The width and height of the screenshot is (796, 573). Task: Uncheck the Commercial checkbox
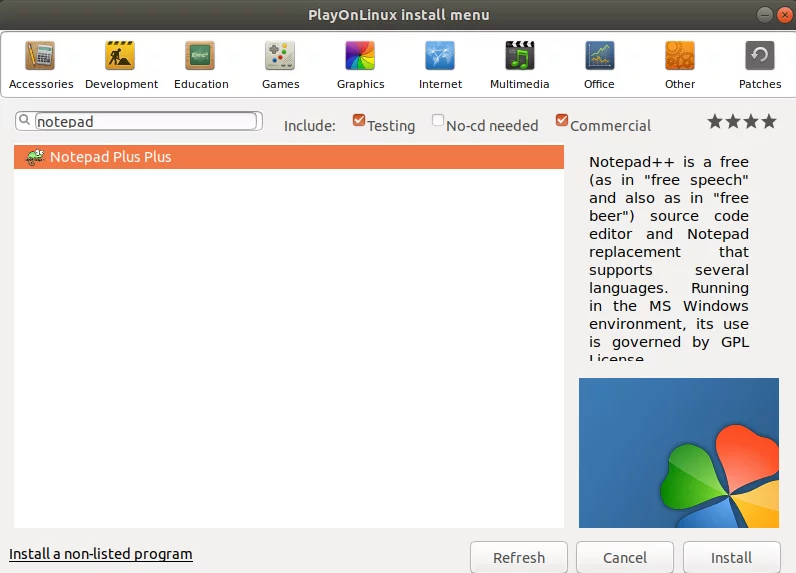[x=561, y=120]
